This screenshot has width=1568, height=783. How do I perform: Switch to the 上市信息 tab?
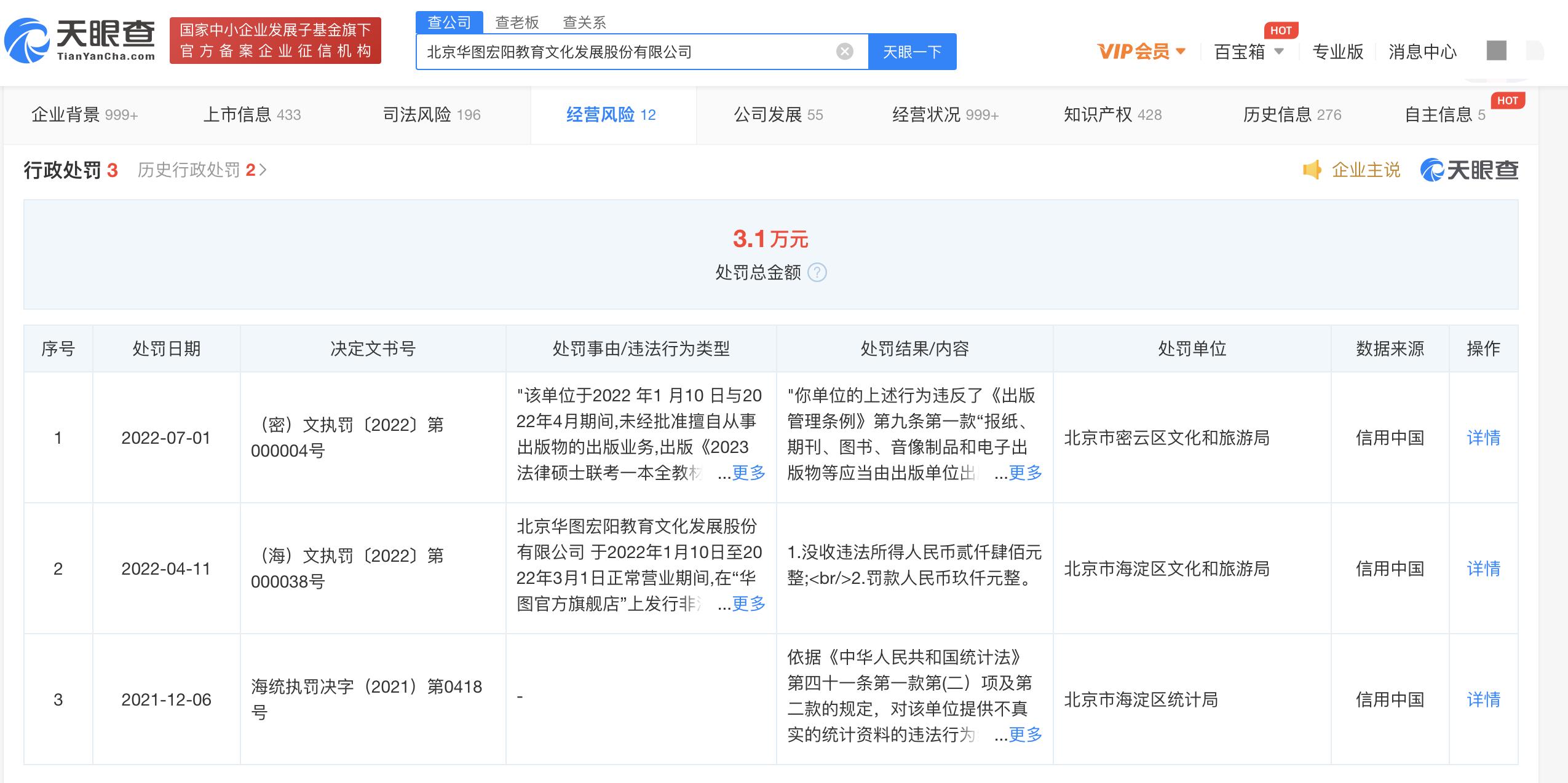(239, 114)
